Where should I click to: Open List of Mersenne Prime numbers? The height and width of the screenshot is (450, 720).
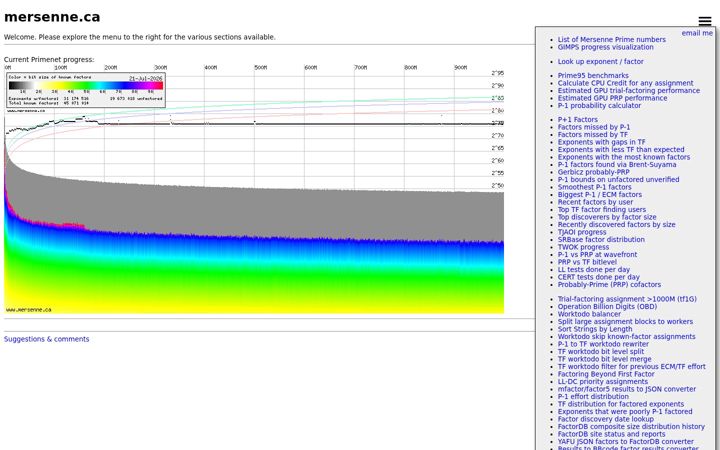tap(612, 39)
